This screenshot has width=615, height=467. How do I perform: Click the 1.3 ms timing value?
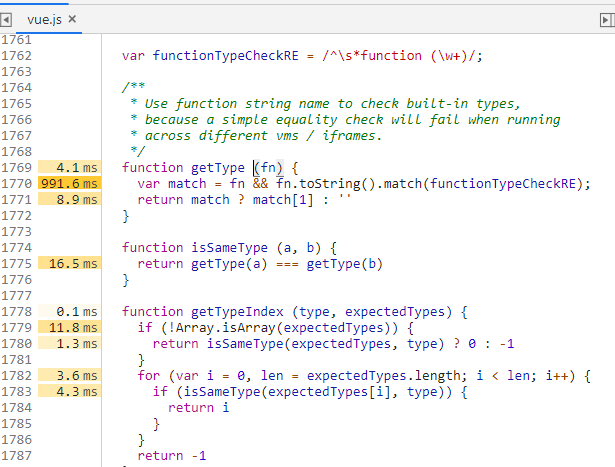[69, 343]
